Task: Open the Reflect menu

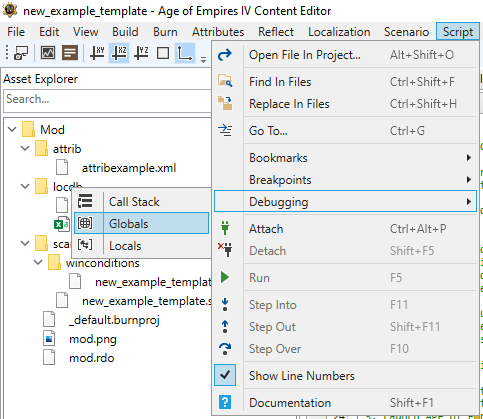Action: (276, 32)
